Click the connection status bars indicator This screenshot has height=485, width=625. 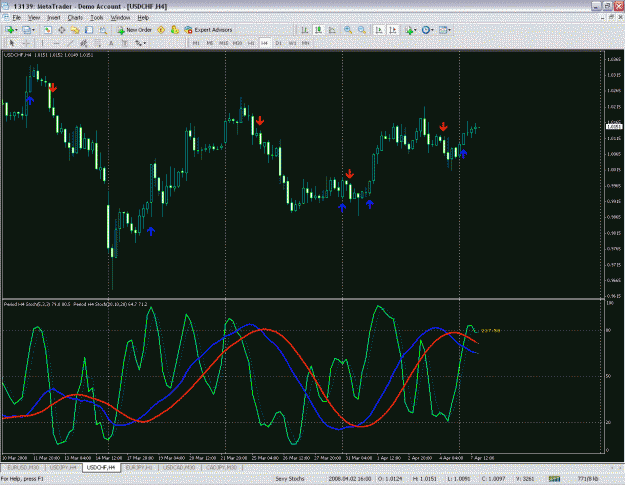click(x=554, y=479)
